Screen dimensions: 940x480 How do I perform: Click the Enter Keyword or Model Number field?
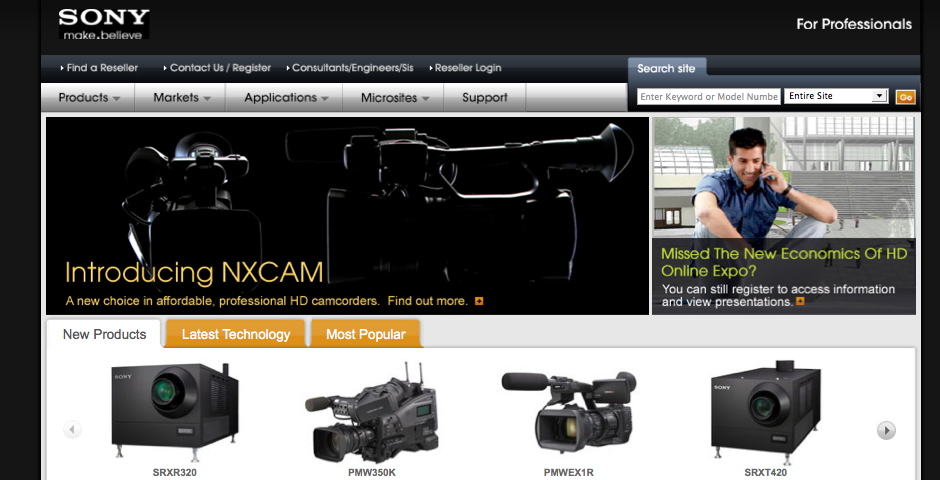click(x=709, y=96)
